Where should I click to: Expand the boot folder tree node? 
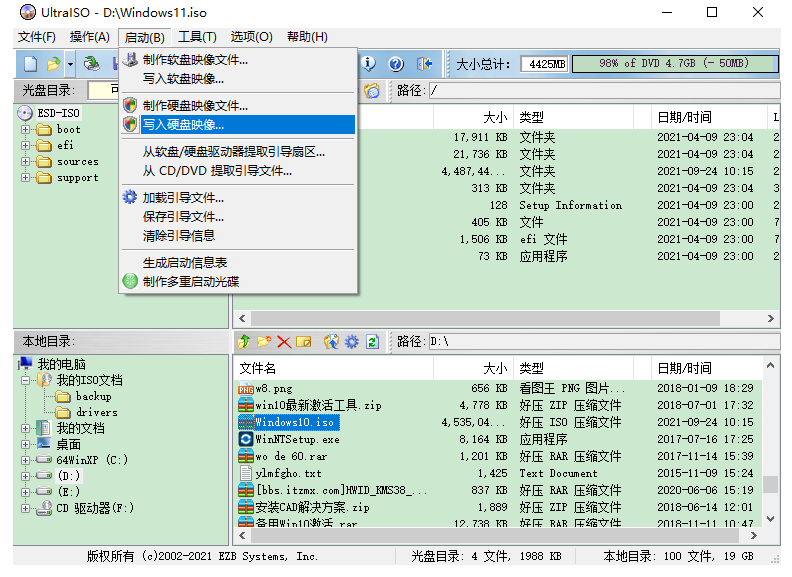click(26, 130)
